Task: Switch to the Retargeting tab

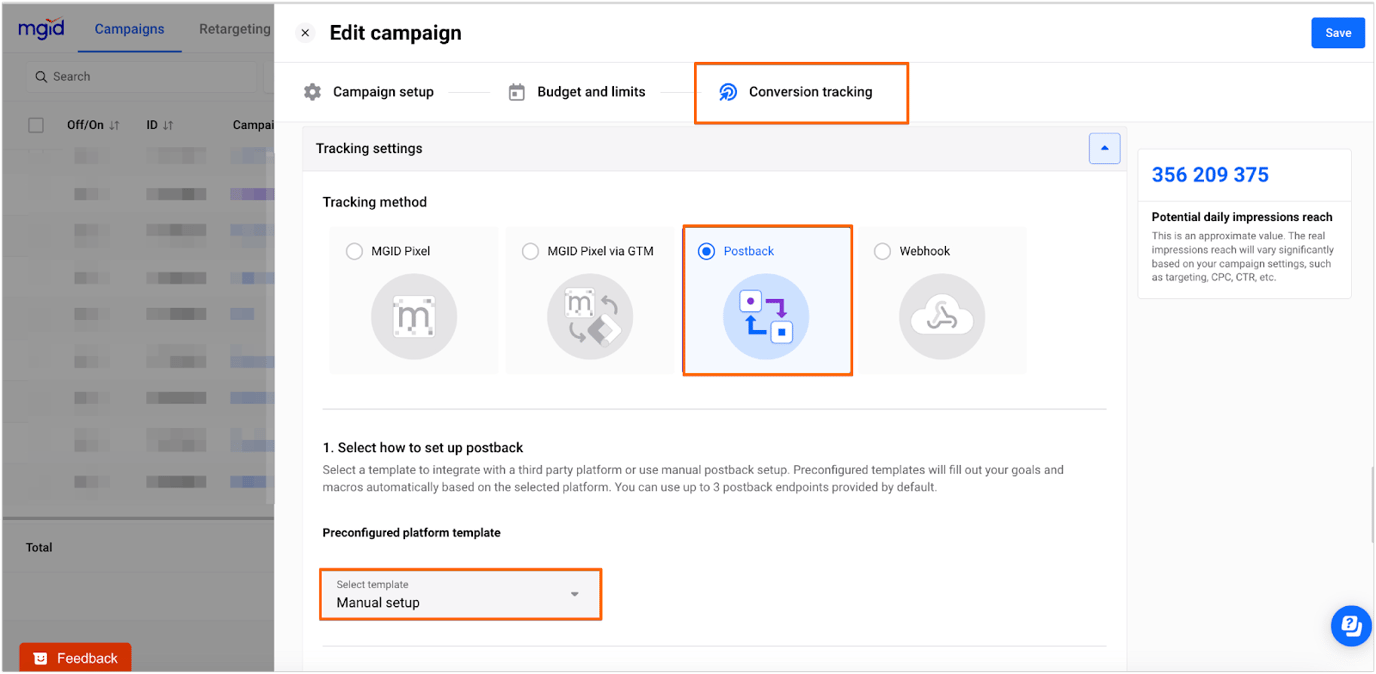Action: [x=234, y=29]
